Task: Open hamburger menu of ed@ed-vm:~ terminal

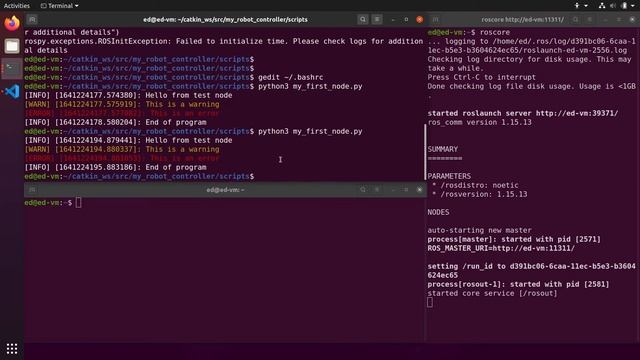Action: [x=377, y=189]
